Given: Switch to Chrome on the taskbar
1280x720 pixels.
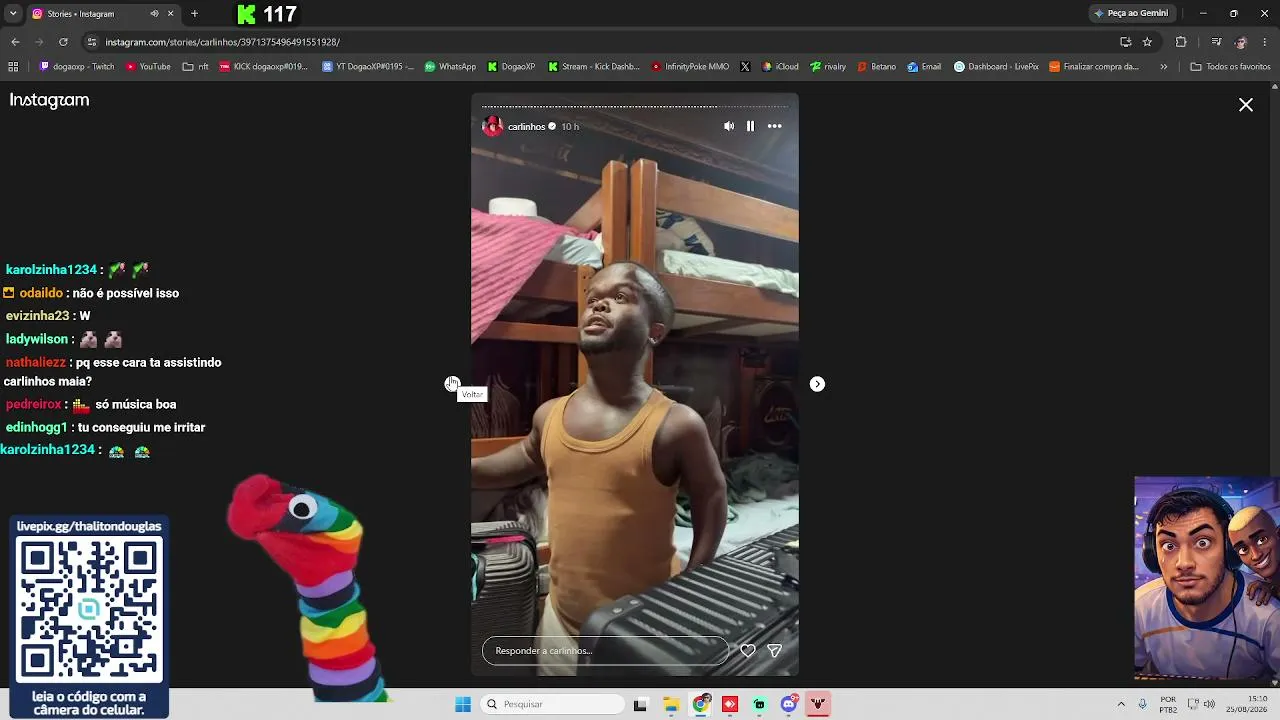Looking at the screenshot, I should click(x=701, y=704).
